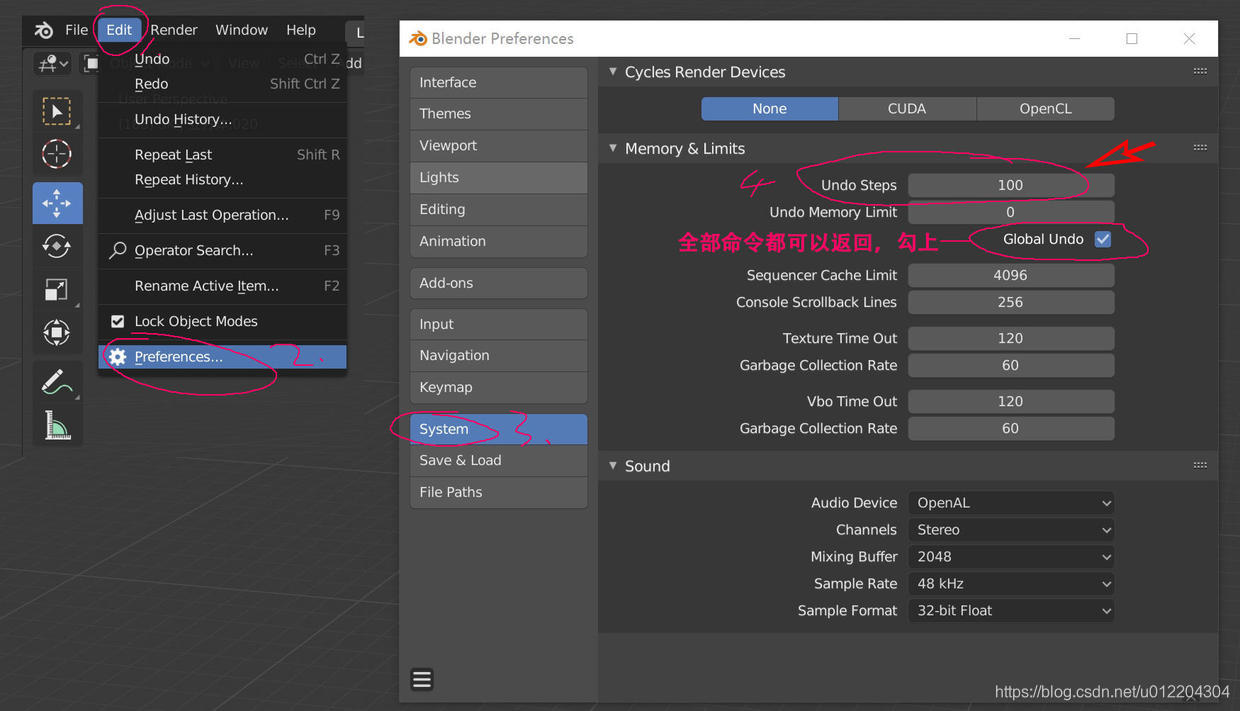Select the Transform tool
This screenshot has width=1240, height=711.
pyautogui.click(x=56, y=332)
